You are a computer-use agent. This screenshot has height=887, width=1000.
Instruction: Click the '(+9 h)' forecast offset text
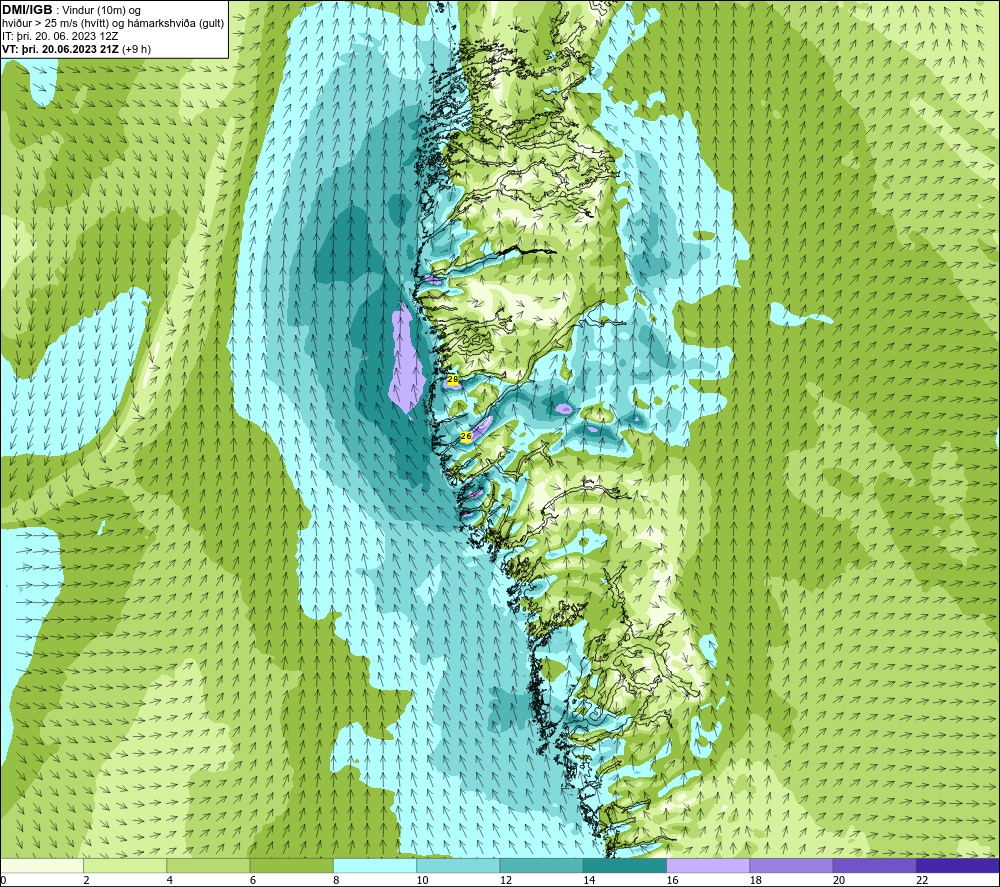point(136,49)
